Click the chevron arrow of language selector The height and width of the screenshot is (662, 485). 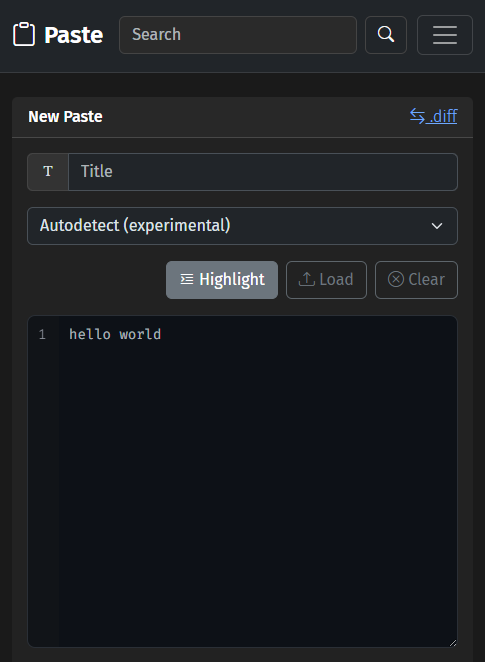coord(437,226)
